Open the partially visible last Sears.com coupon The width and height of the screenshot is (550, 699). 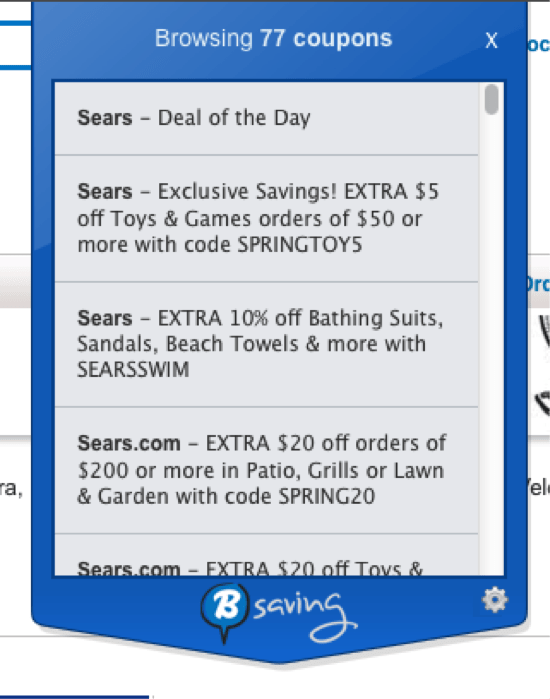(x=267, y=555)
